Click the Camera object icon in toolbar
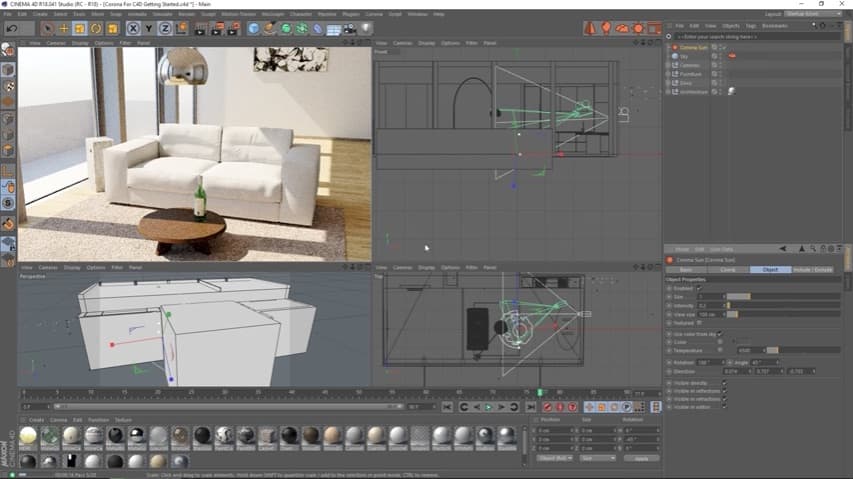The image size is (853, 479). [x=350, y=28]
